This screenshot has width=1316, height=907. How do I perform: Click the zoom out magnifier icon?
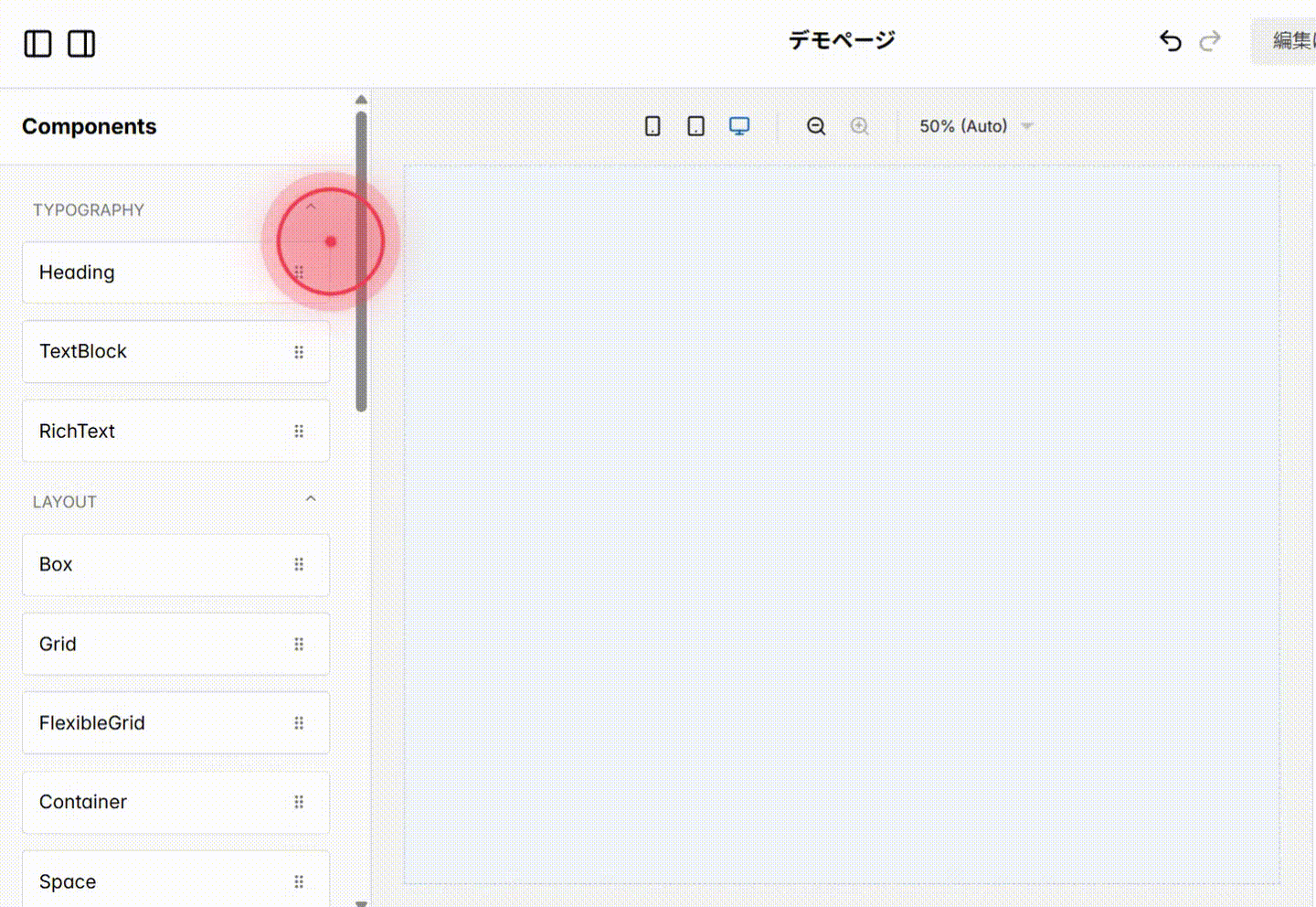[815, 125]
